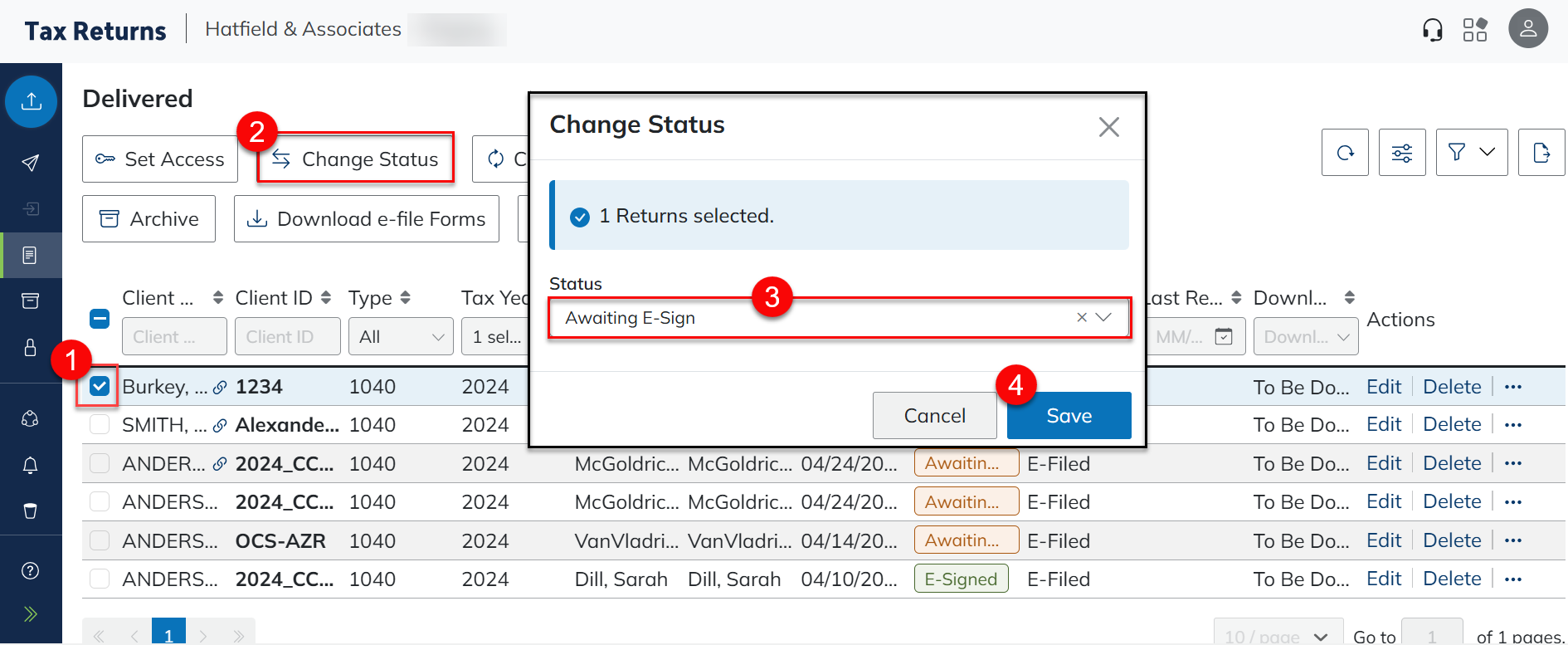Click the upload icon in the sidebar
The height and width of the screenshot is (645, 1568).
click(x=31, y=101)
